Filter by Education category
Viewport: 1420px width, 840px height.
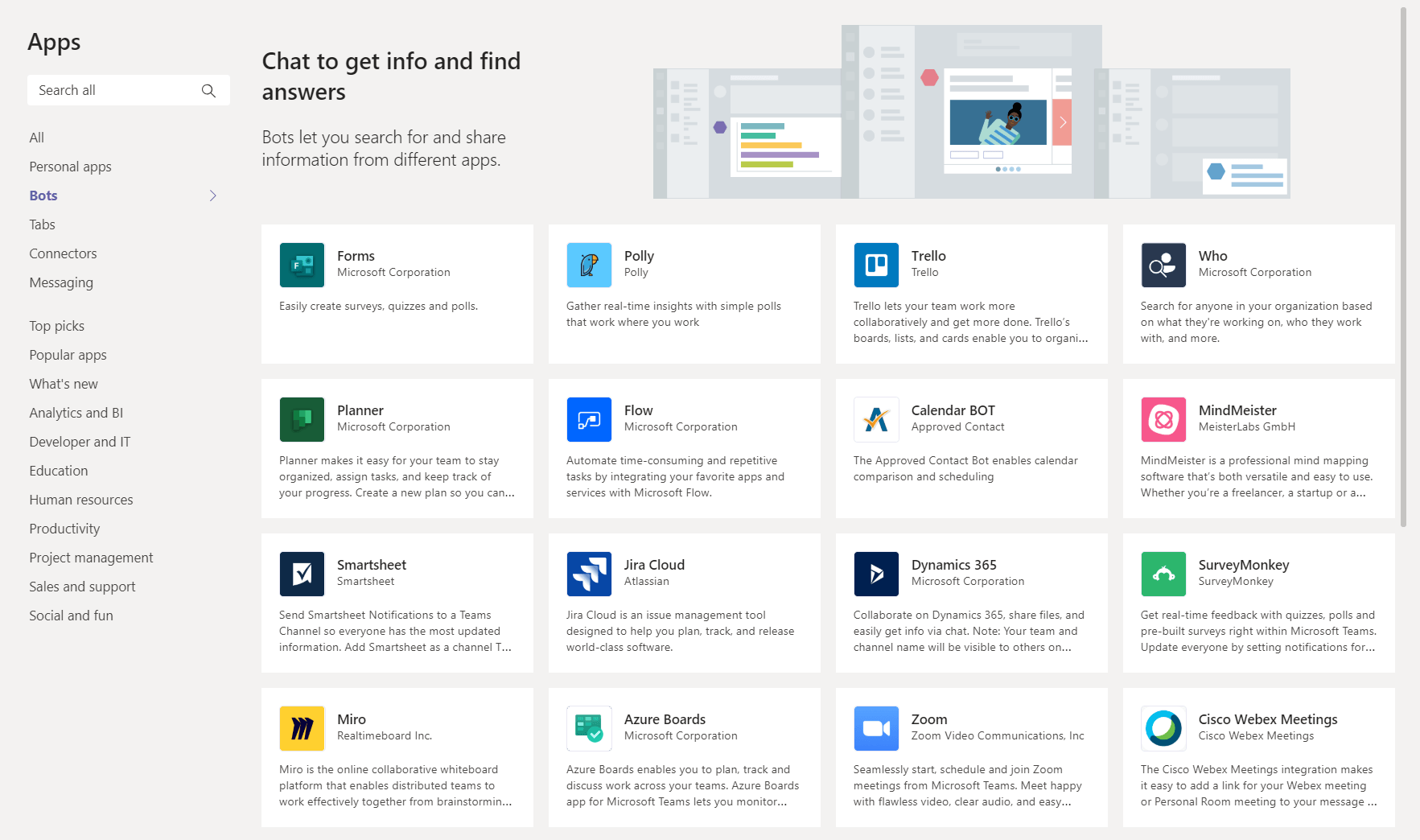click(x=59, y=471)
